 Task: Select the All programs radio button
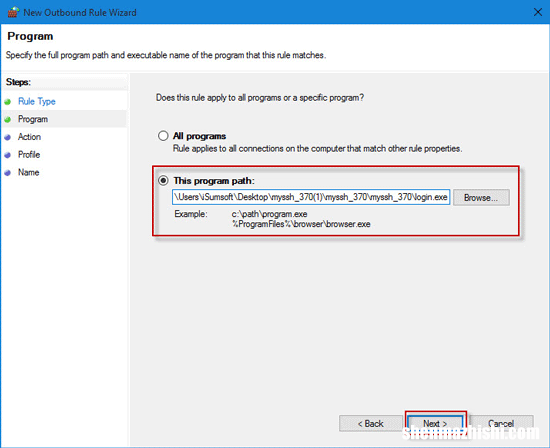pos(163,136)
